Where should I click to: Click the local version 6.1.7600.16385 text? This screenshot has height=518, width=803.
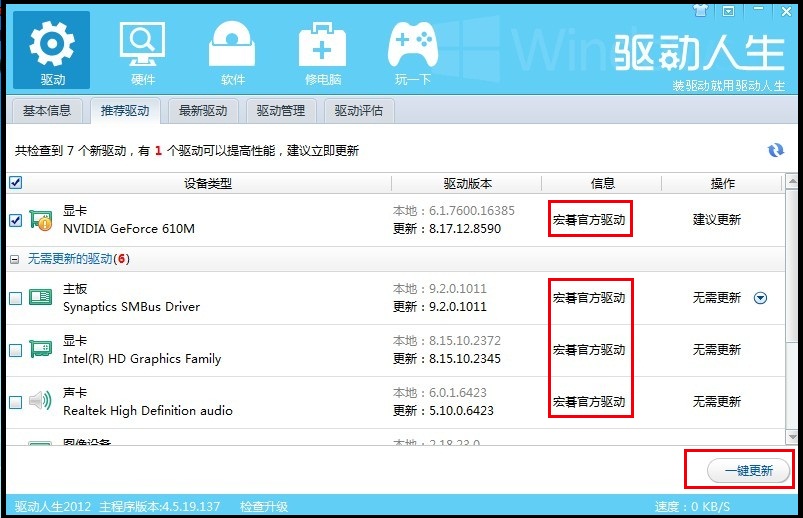coord(472,211)
